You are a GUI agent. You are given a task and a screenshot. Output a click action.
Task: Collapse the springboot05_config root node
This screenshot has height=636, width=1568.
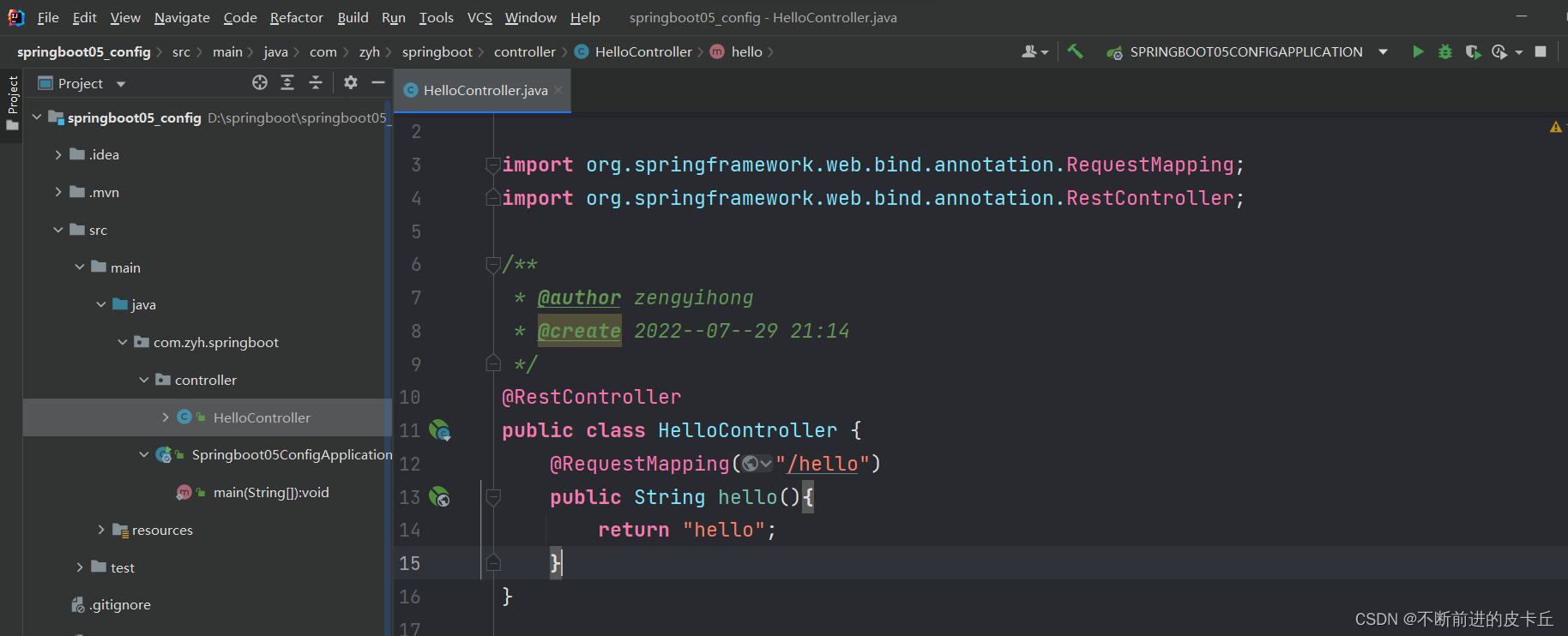click(x=37, y=117)
